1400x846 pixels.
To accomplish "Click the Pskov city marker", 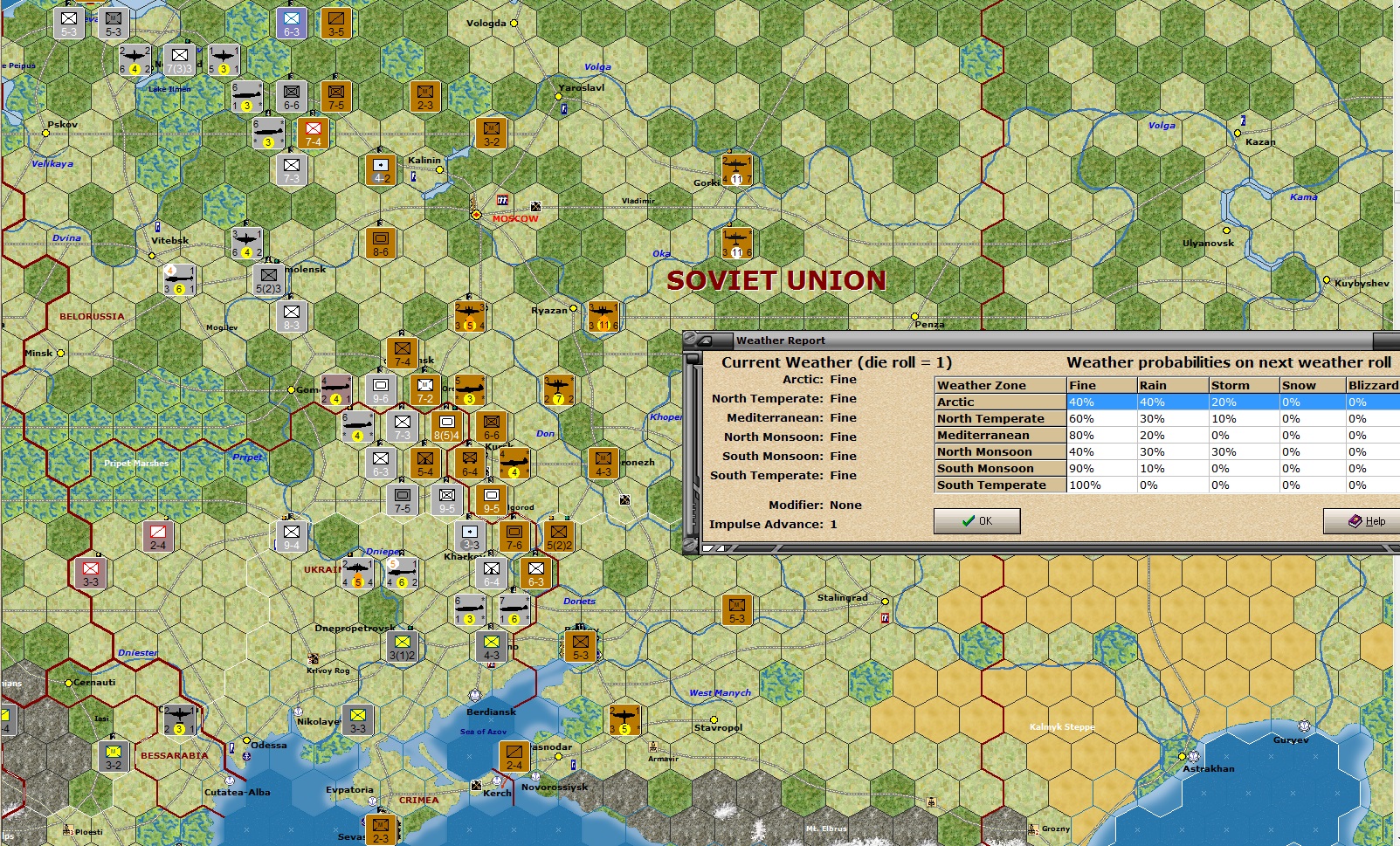I will 45,133.
